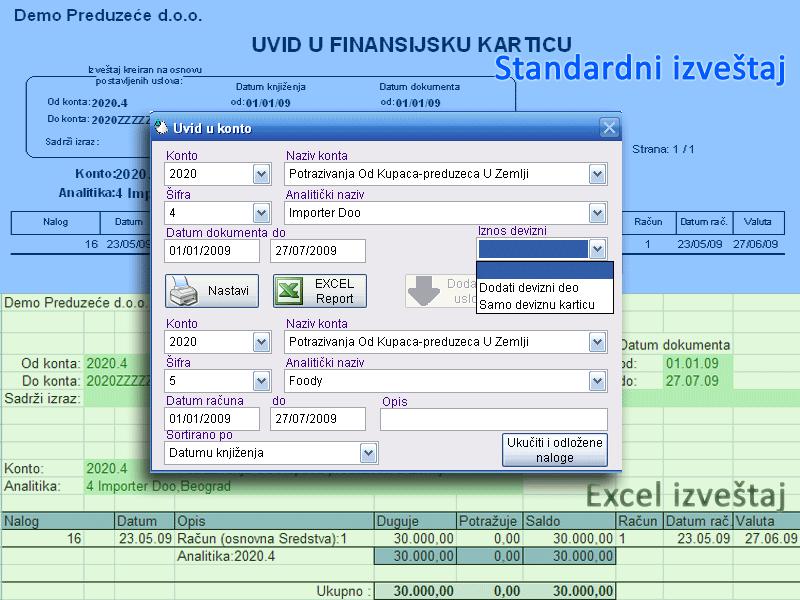Expand the Sortirano po dropdown
The image size is (800, 600).
[368, 454]
